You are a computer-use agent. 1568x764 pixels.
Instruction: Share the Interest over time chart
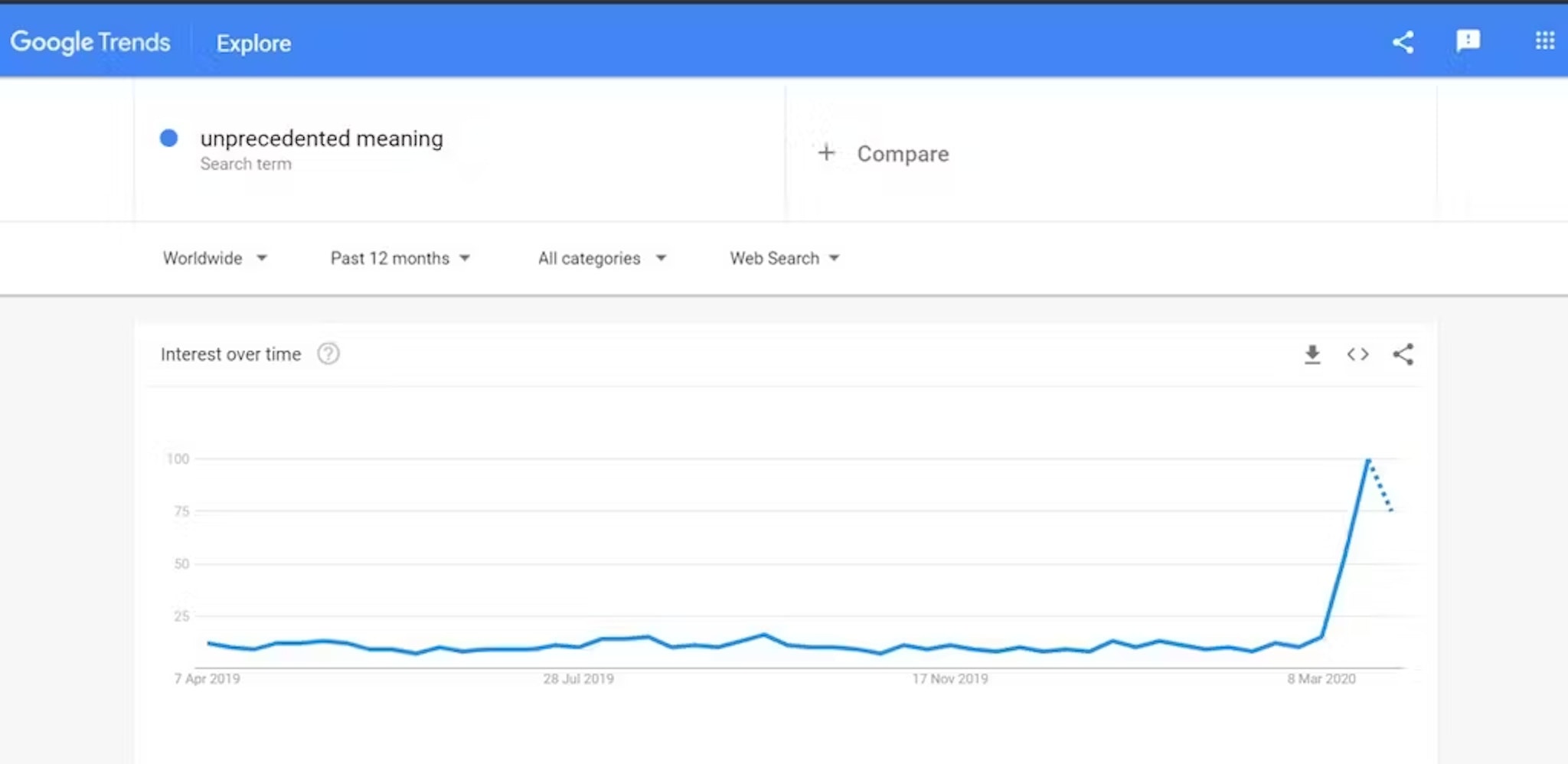point(1403,354)
